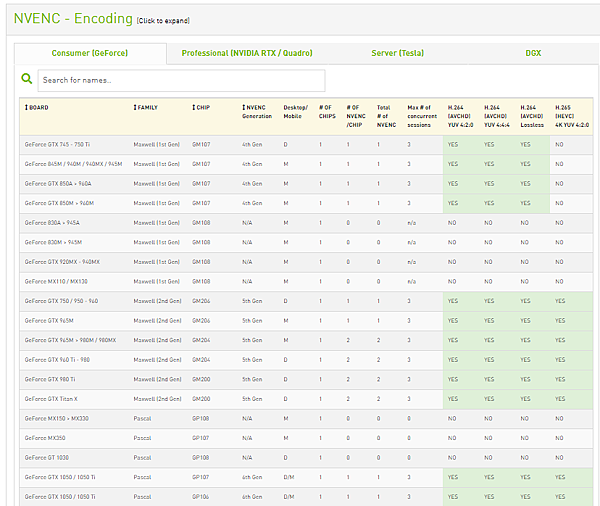Screen dimensions: 600x506
Task: Click the '[Click to expand]' text
Action: [x=163, y=21]
